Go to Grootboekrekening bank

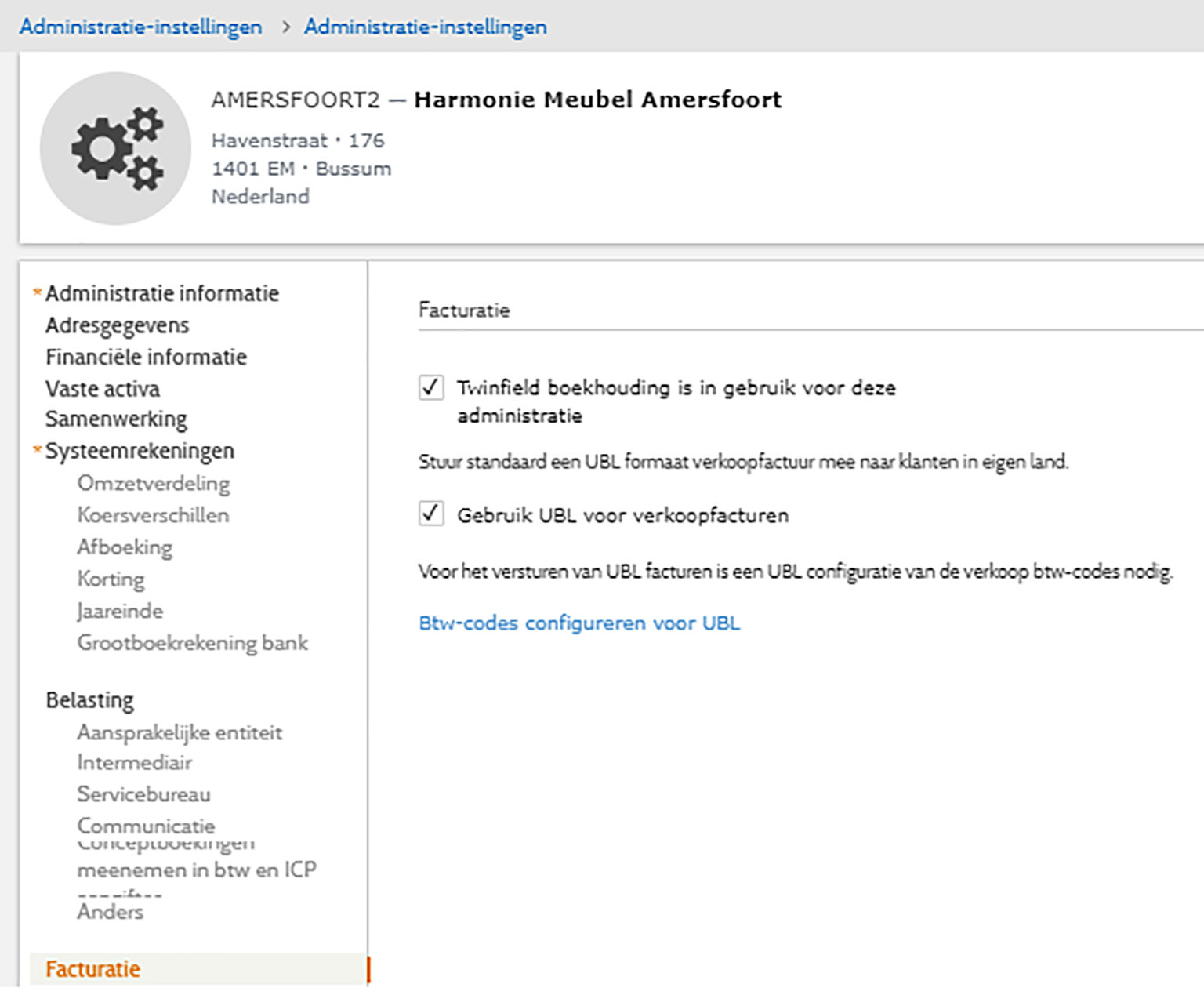[193, 643]
